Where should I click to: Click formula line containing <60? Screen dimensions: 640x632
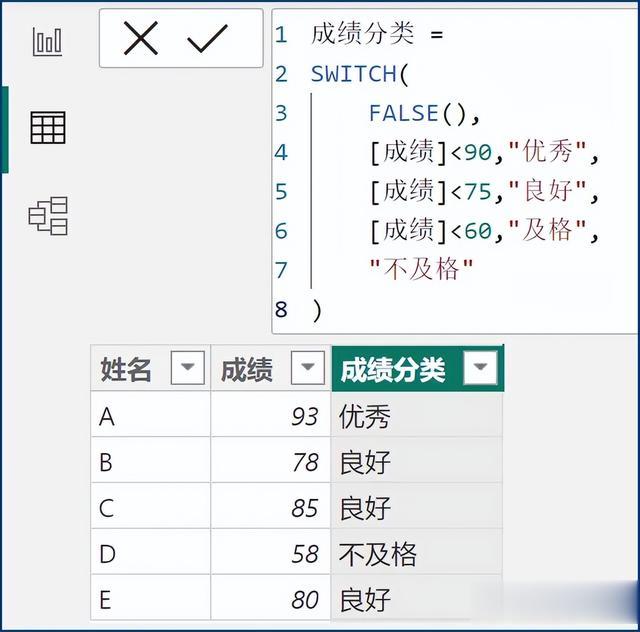[x=484, y=231]
